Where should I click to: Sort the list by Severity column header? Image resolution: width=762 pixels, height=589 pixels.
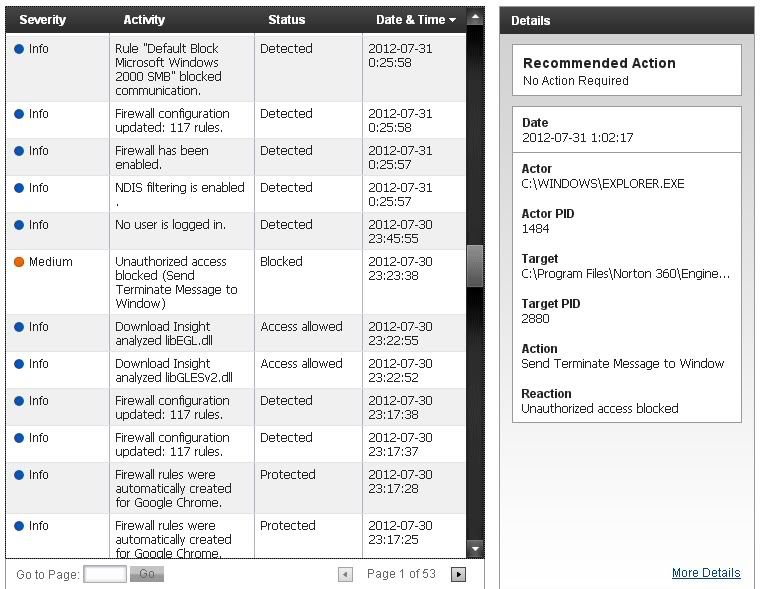43,20
